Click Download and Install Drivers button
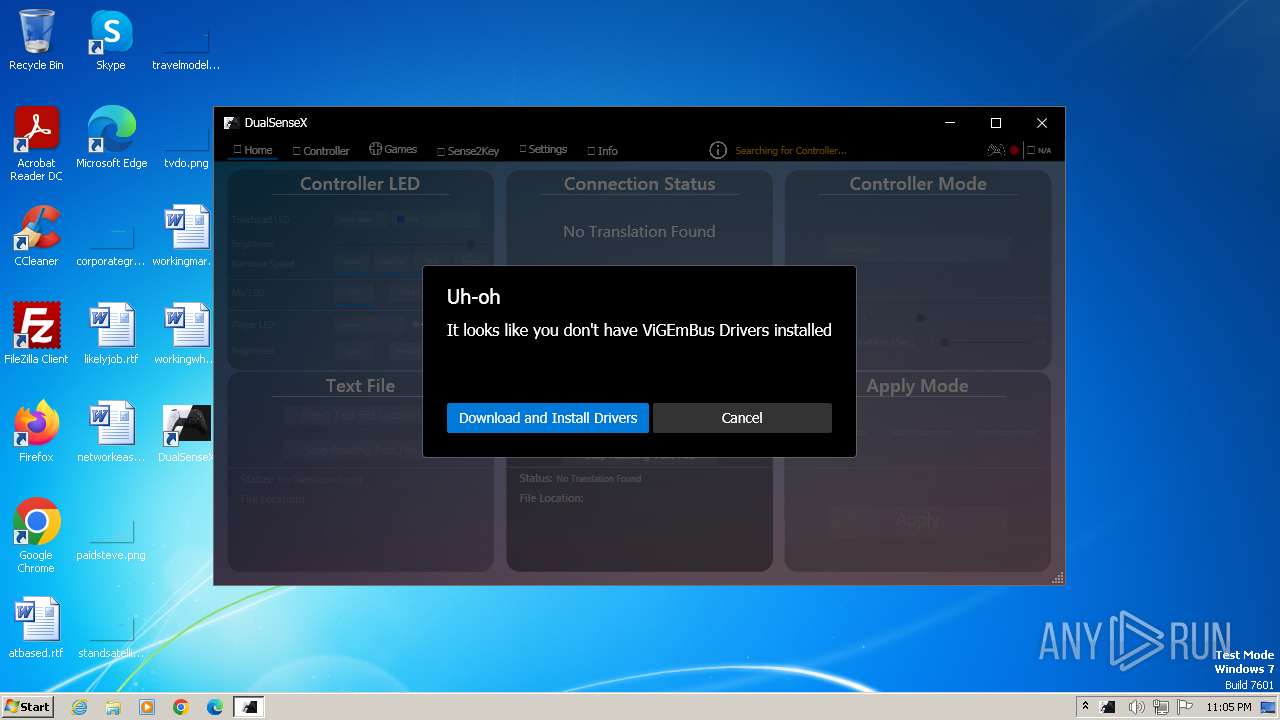The image size is (1280, 720). pyautogui.click(x=548, y=418)
